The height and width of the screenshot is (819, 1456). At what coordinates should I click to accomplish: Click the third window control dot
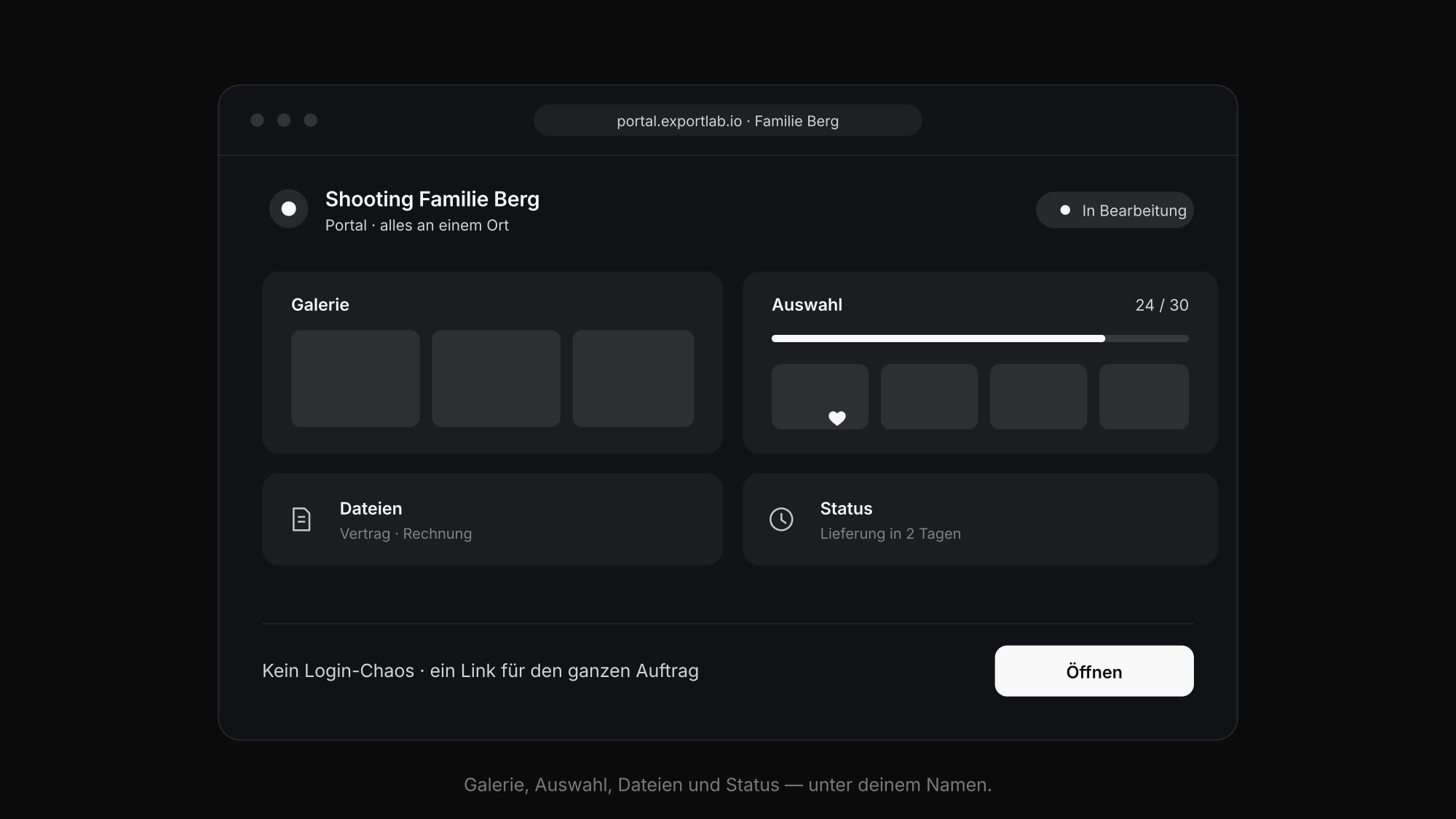click(x=311, y=120)
